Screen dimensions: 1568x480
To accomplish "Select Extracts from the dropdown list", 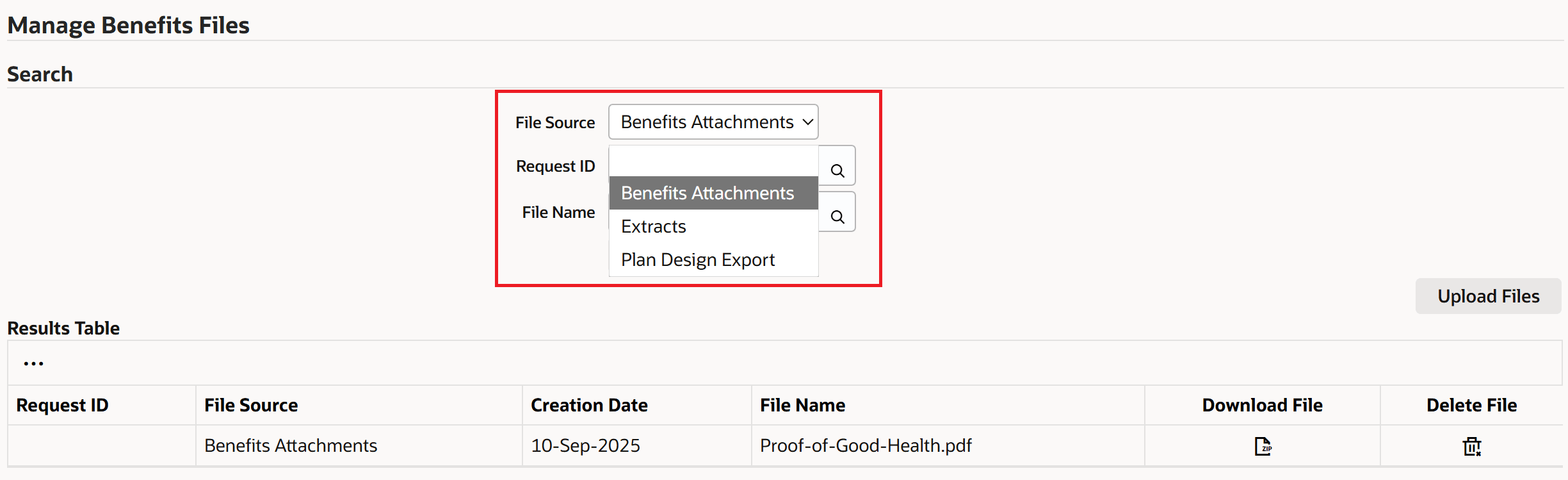I will 652,226.
